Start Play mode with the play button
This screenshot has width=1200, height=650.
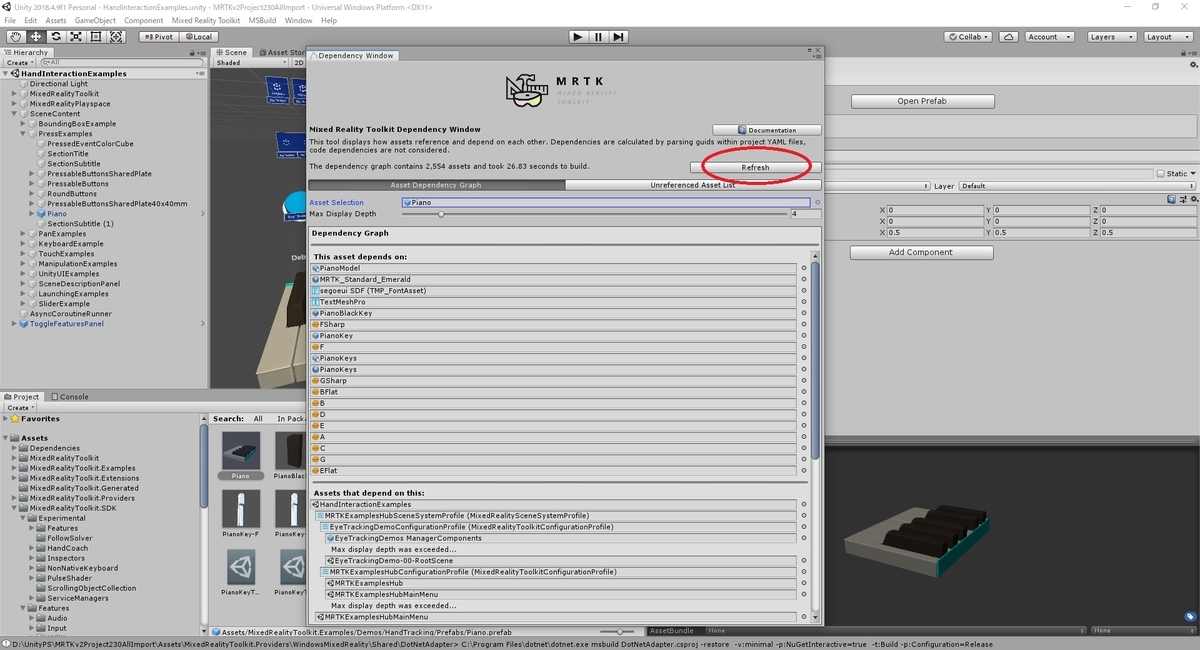click(577, 37)
